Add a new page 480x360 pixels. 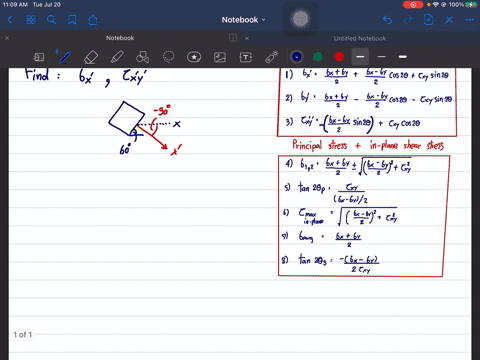(x=428, y=20)
